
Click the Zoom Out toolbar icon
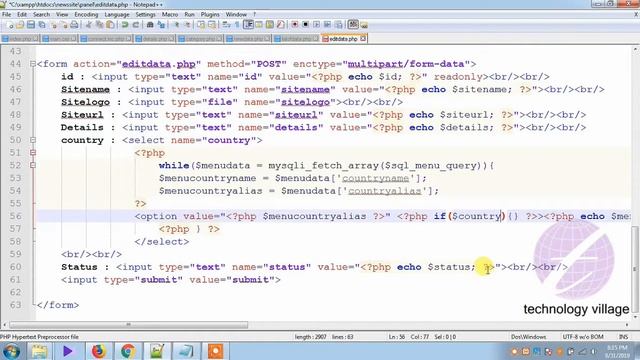coord(187,25)
